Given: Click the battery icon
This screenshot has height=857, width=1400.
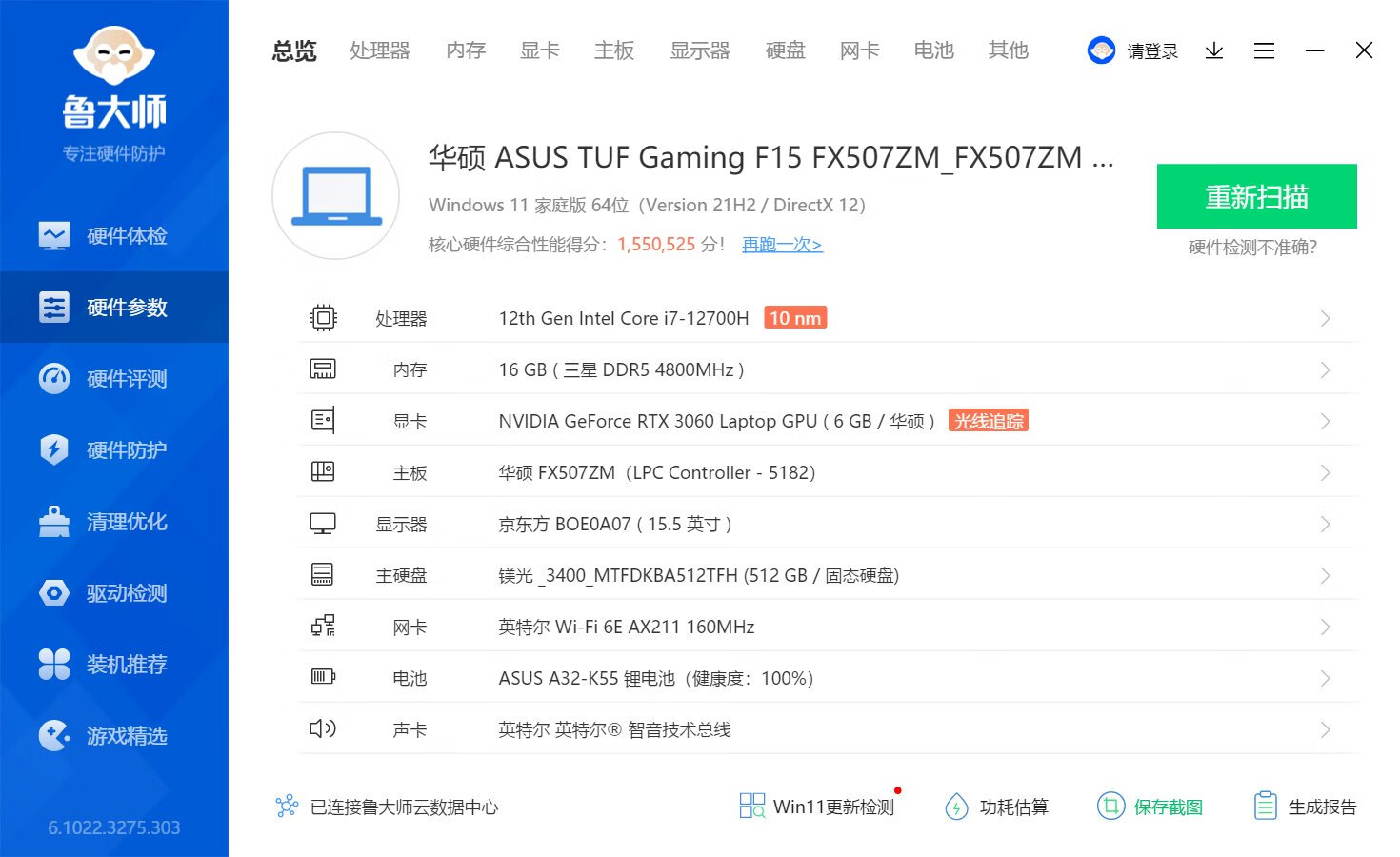Looking at the screenshot, I should tap(323, 677).
